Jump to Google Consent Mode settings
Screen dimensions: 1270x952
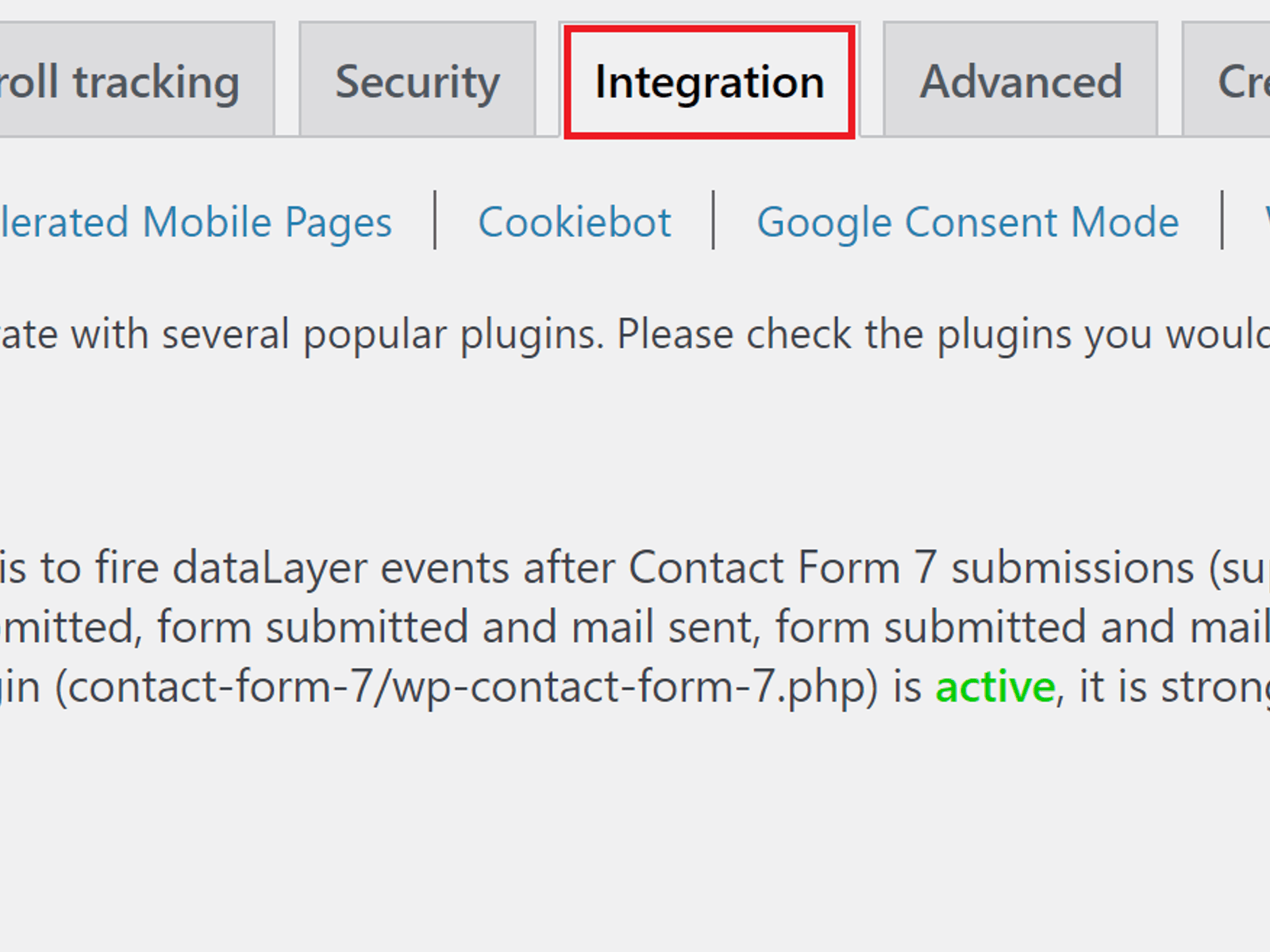pos(968,222)
